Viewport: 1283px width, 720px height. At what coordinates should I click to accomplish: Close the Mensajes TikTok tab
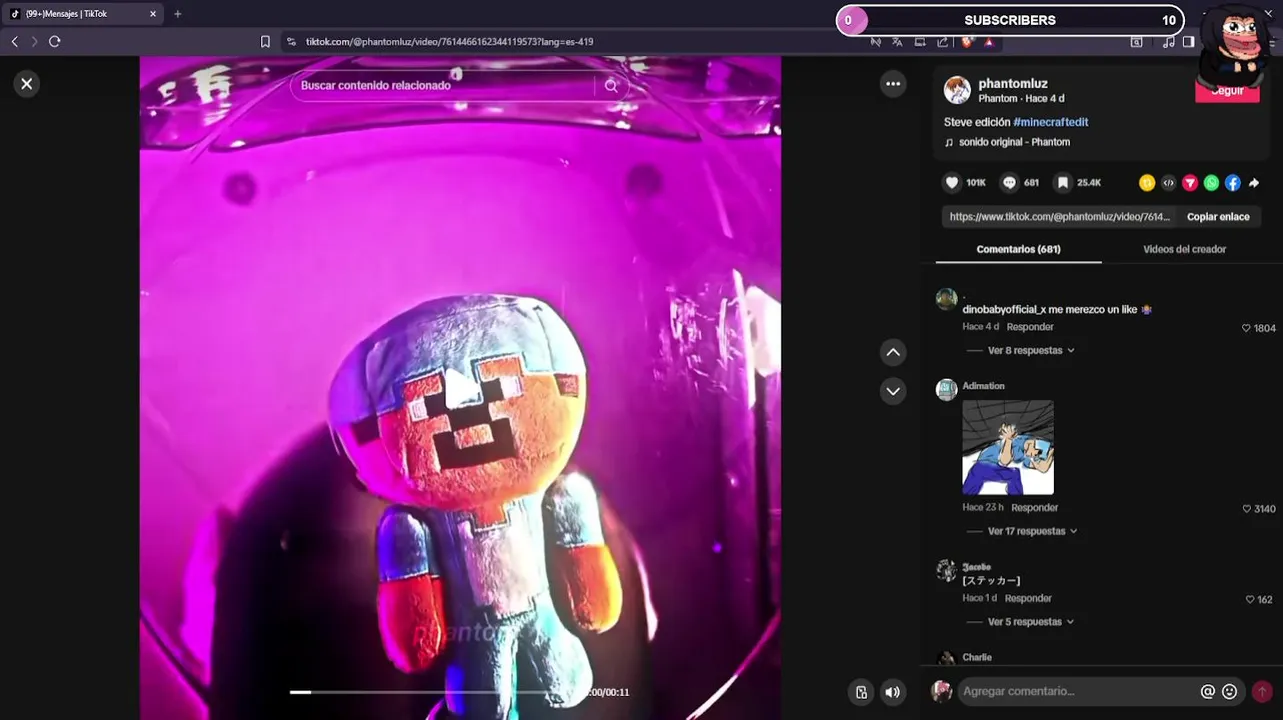click(153, 14)
